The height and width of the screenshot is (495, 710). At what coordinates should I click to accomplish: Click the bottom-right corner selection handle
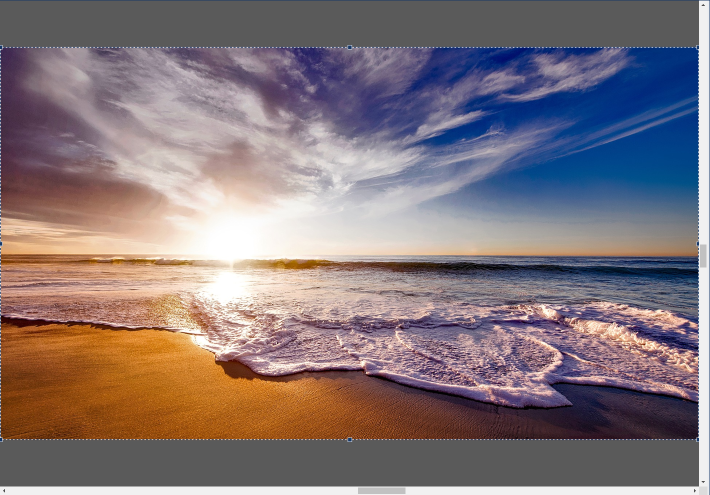point(697,439)
